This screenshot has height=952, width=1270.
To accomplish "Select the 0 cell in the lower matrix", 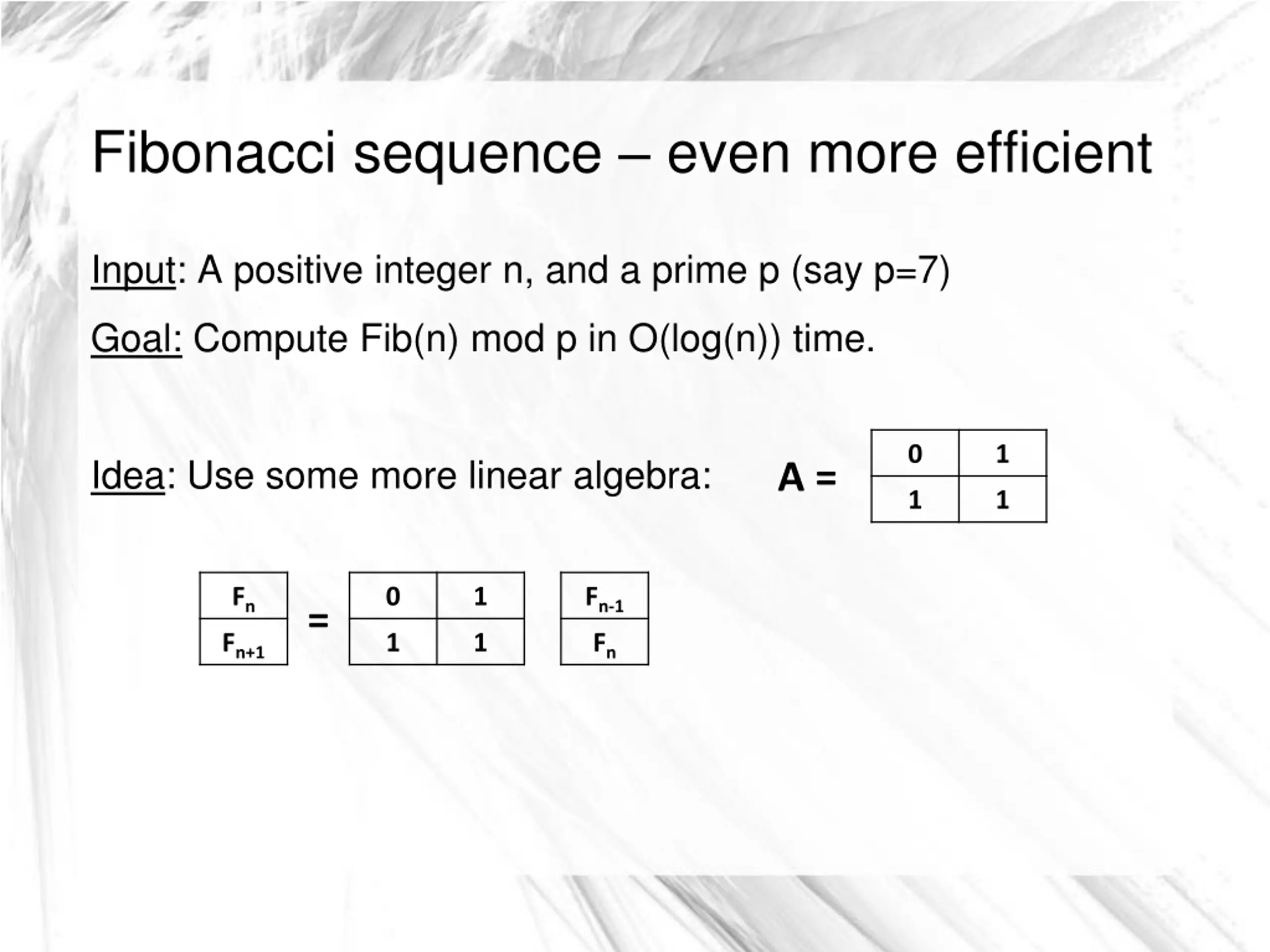I will [393, 595].
